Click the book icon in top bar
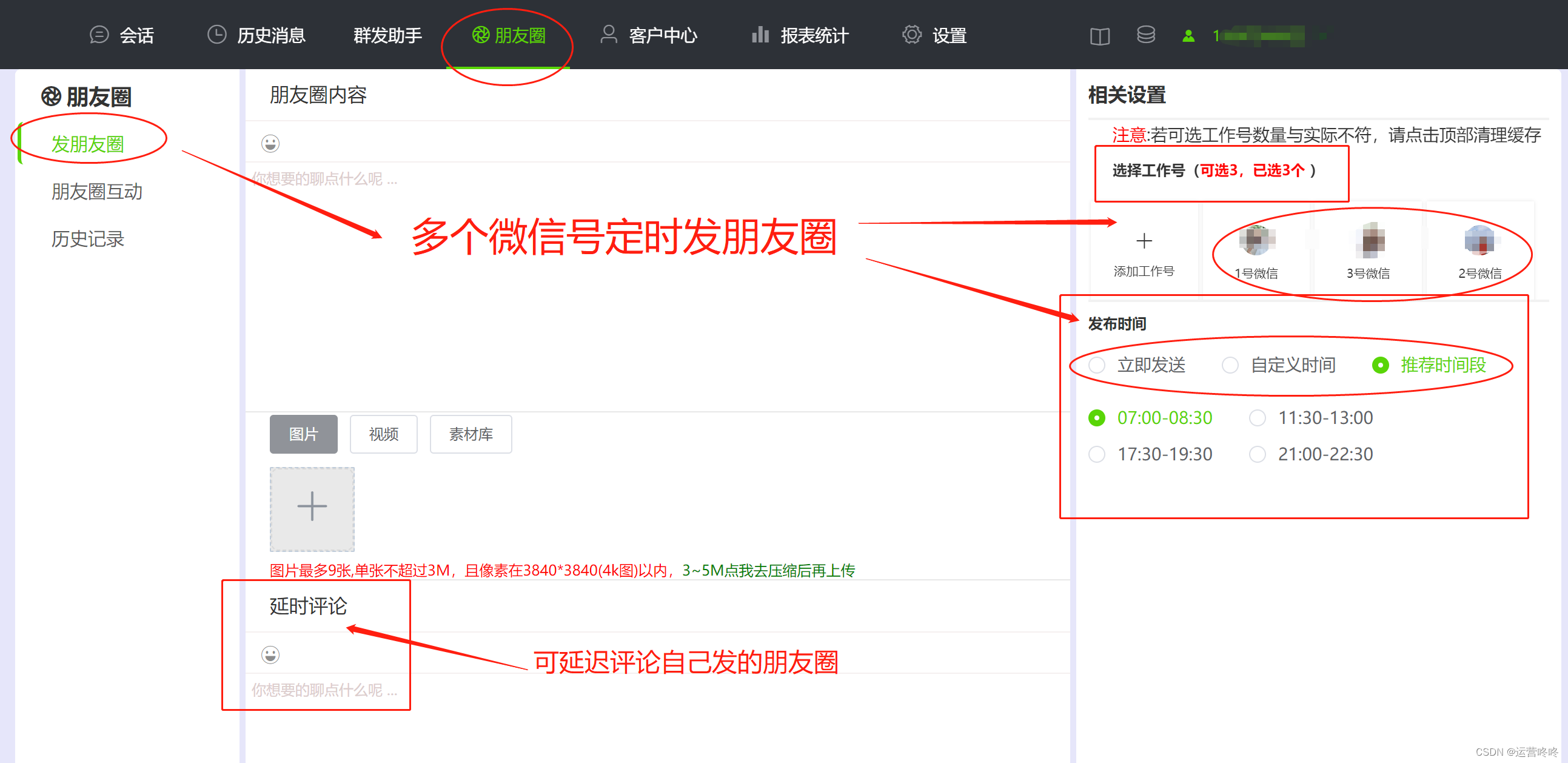Image resolution: width=1568 pixels, height=763 pixels. 1099,36
